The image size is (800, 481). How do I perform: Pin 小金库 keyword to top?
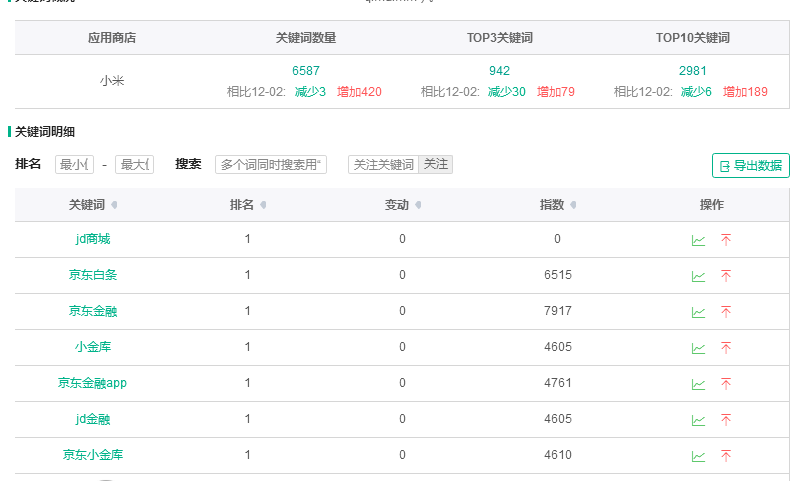click(x=726, y=348)
